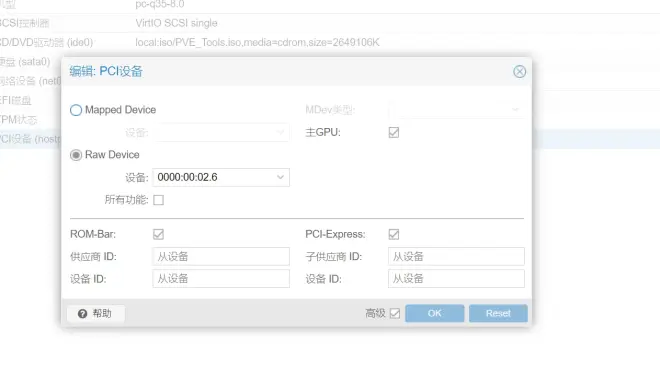This screenshot has width=660, height=385.
Task: Select the Mapped Device radio button
Action: (76, 110)
